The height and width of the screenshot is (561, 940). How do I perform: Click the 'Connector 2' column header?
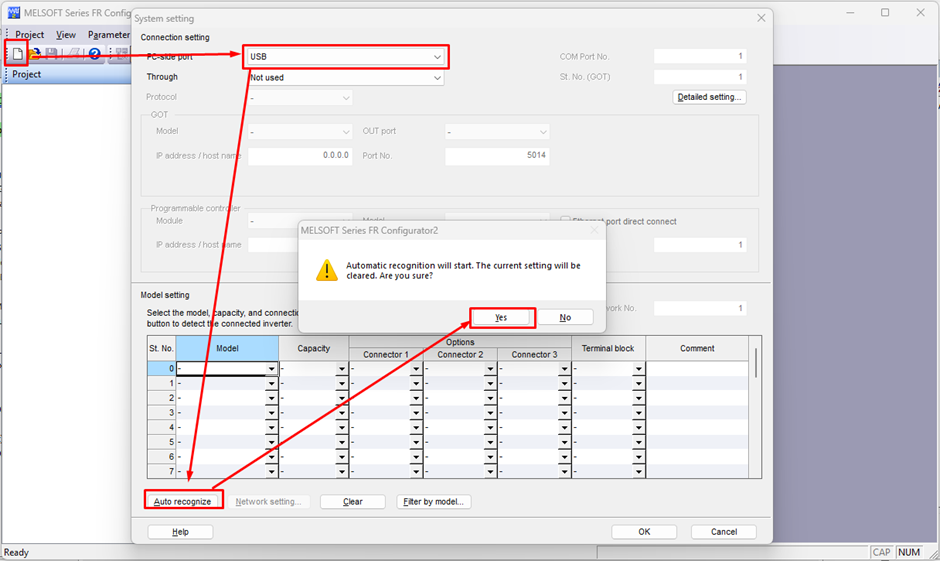[460, 355]
